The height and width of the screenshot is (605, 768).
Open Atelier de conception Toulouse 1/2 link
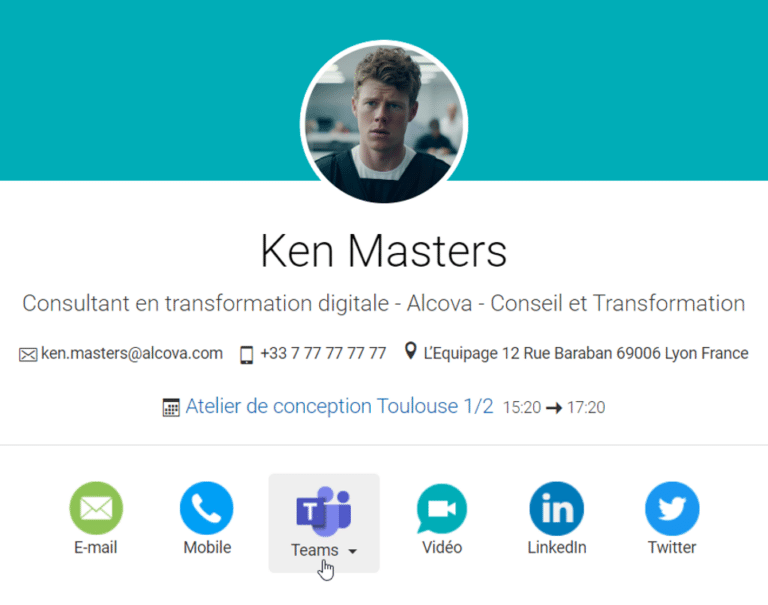[x=339, y=406]
